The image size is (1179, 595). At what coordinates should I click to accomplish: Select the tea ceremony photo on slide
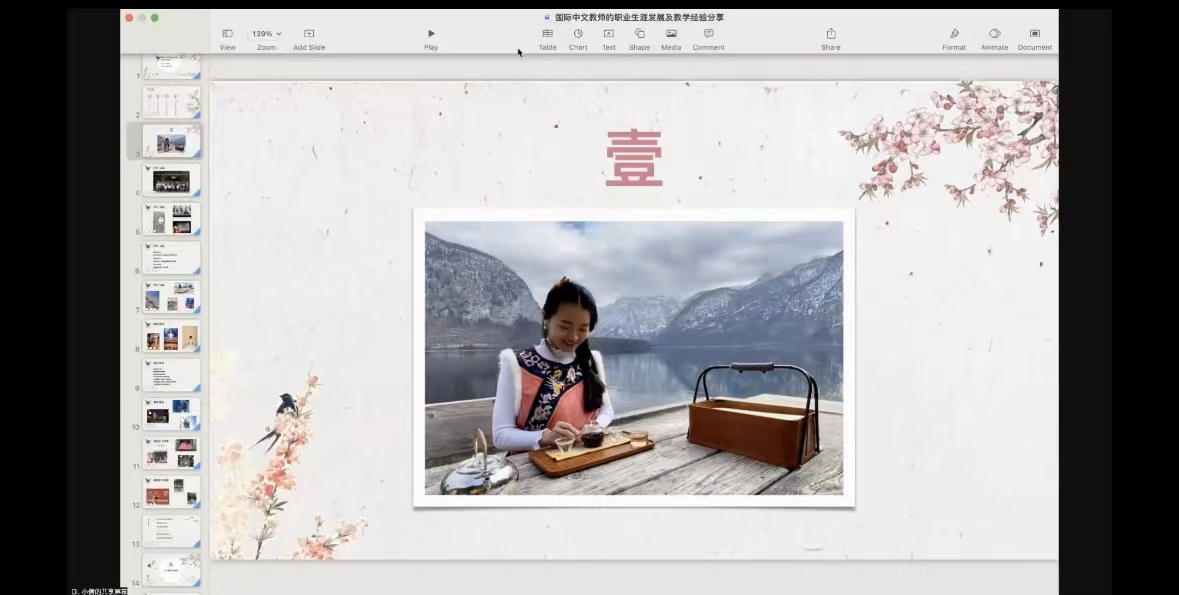633,358
